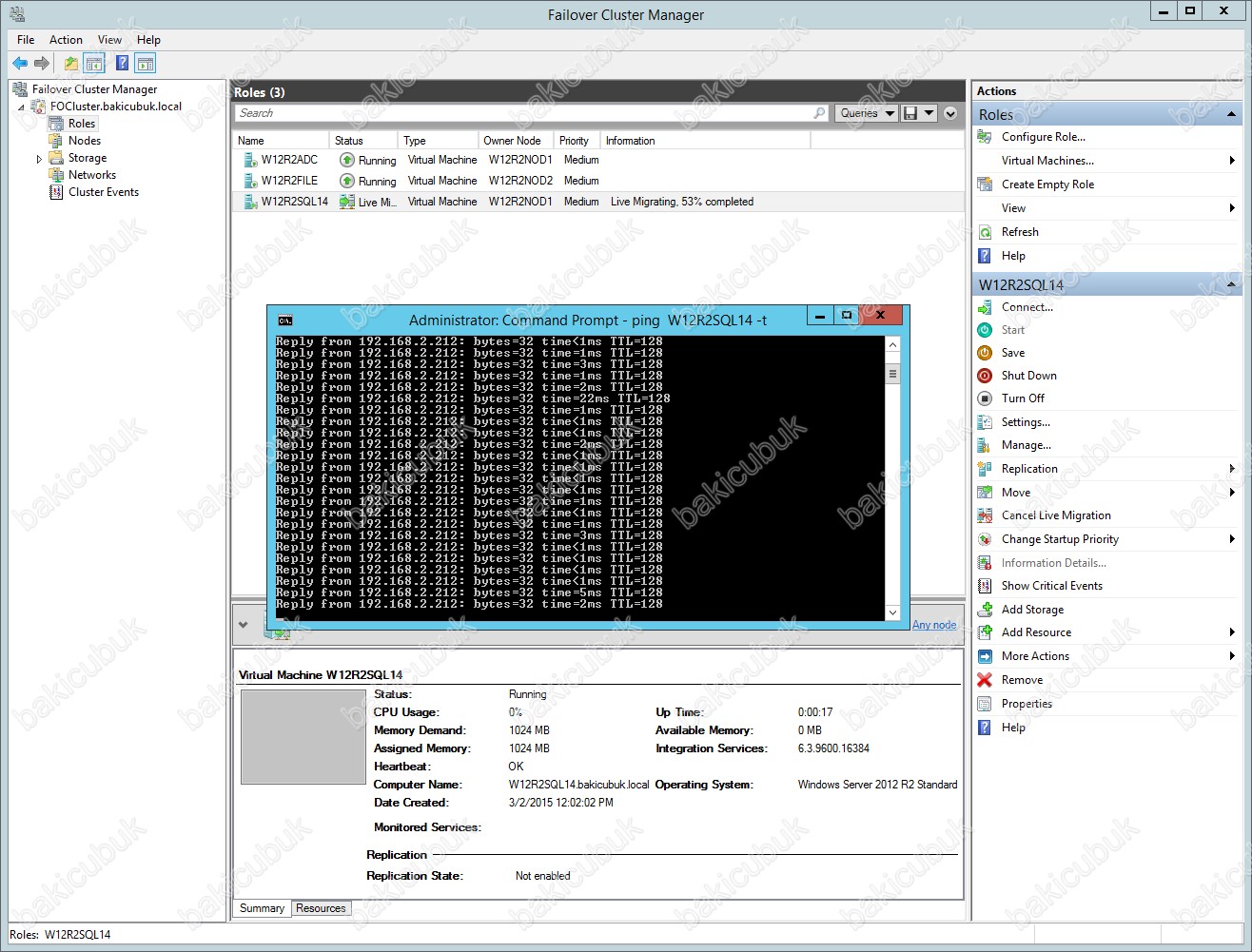Viewport: 1252px width, 952px height.
Task: Click the W12R2ADC virtual machine icon
Action: [x=250, y=160]
